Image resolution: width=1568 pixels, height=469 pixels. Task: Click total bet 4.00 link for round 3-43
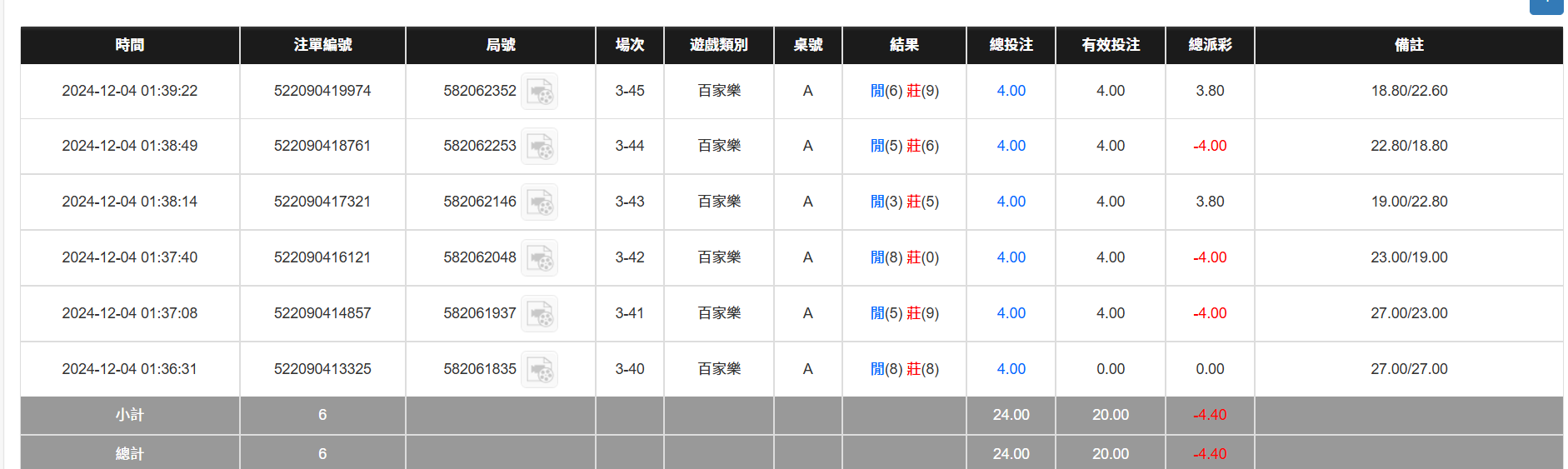[x=1011, y=202]
